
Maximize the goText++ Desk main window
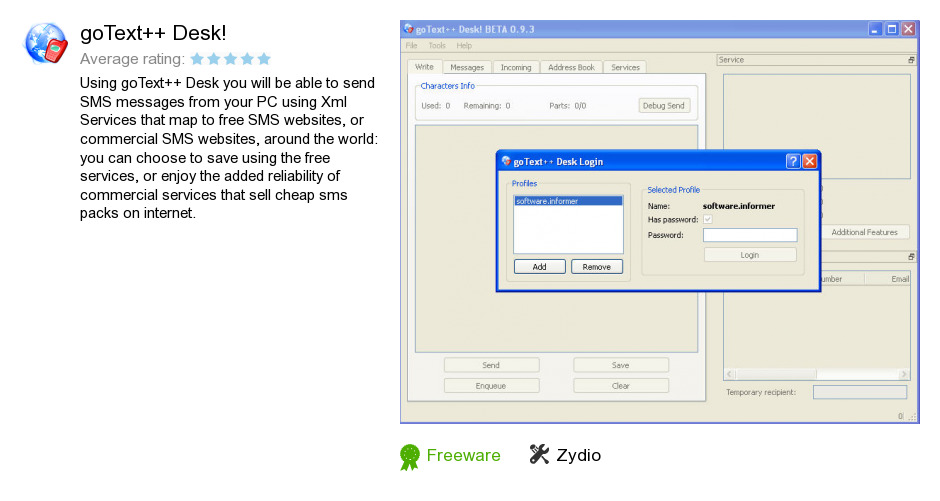[891, 29]
